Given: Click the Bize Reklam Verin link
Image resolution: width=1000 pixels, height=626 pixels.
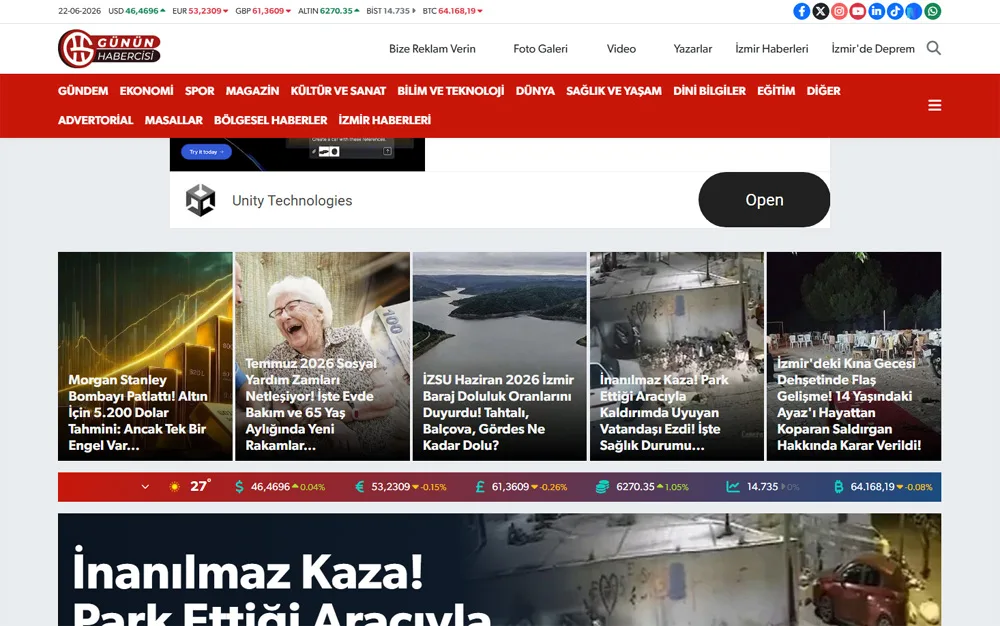Looking at the screenshot, I should (432, 49).
